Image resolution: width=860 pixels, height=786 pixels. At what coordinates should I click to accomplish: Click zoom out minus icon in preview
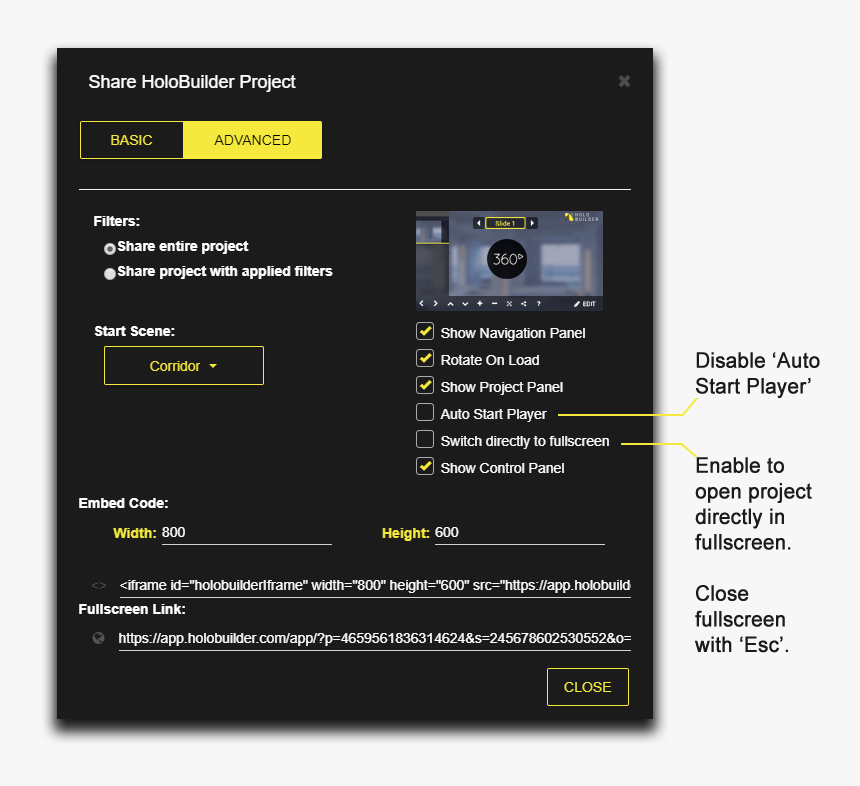494,303
